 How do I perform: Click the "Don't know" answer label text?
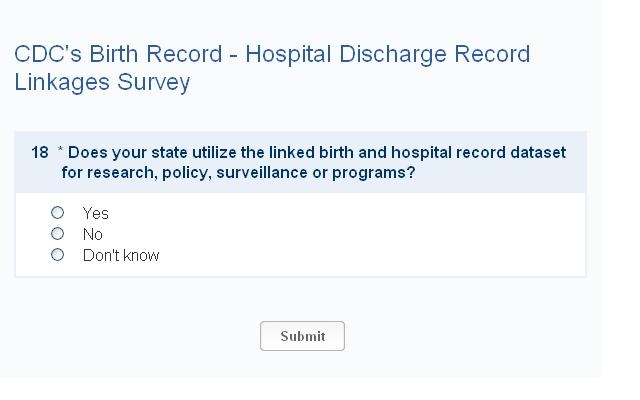121,255
